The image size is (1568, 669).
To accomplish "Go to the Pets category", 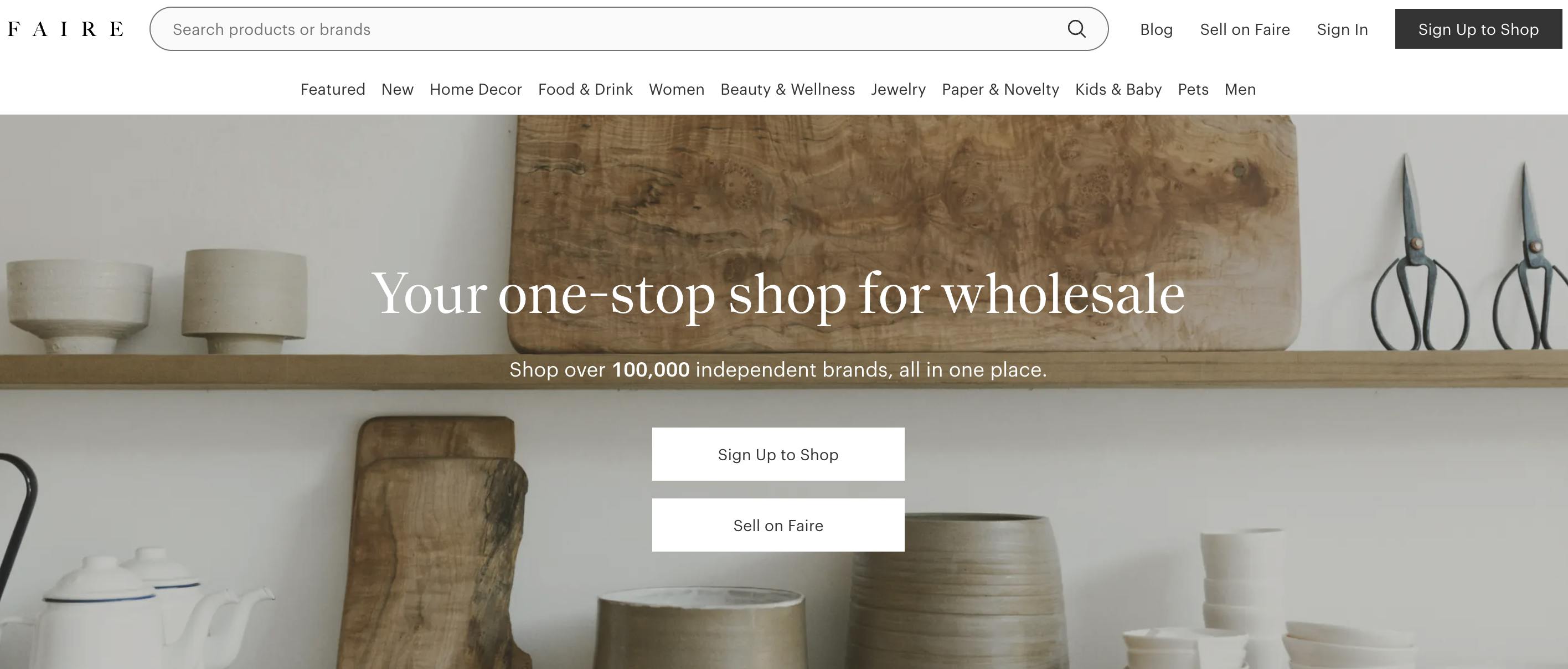I will 1193,90.
